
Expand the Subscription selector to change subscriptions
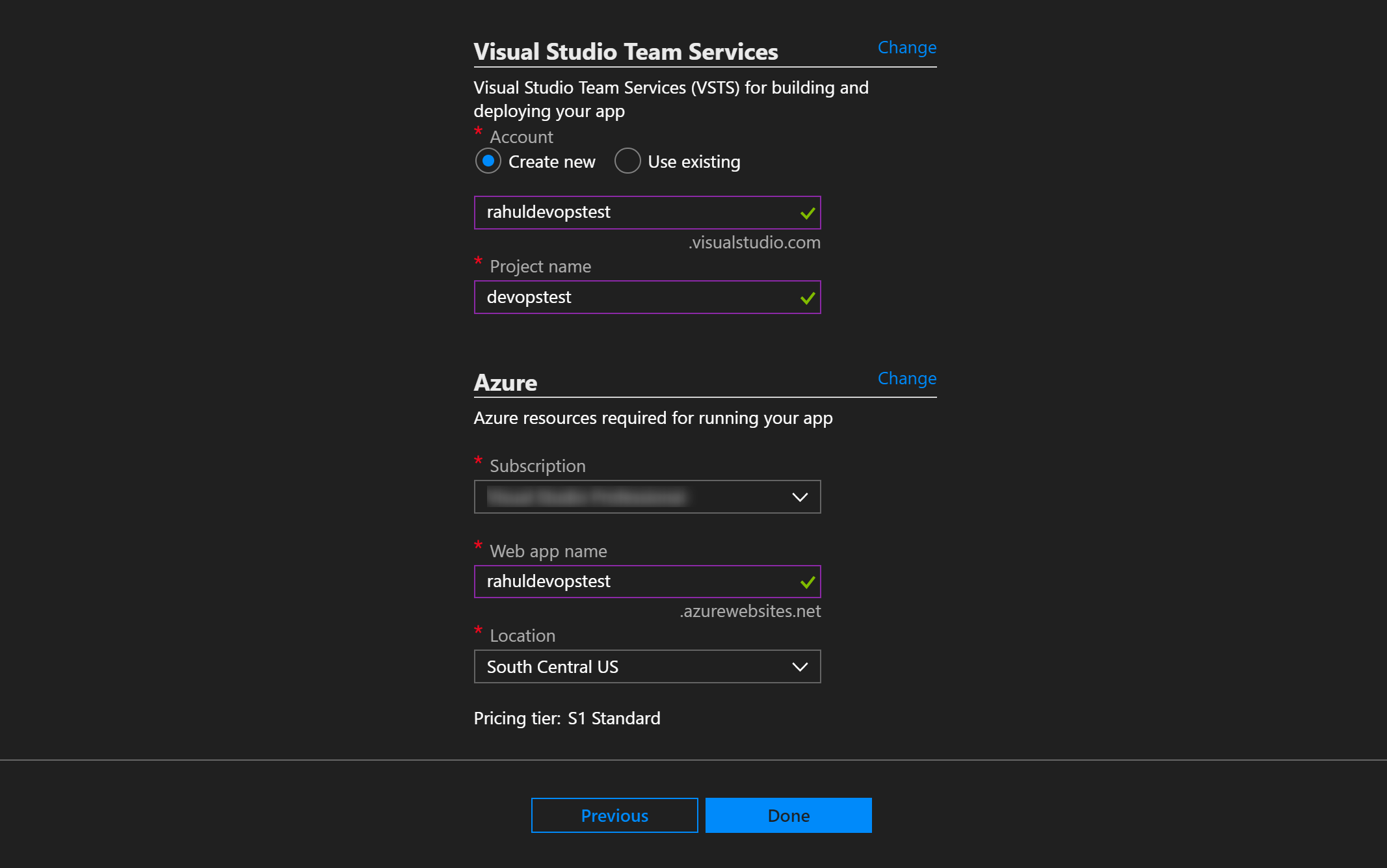[x=647, y=497]
